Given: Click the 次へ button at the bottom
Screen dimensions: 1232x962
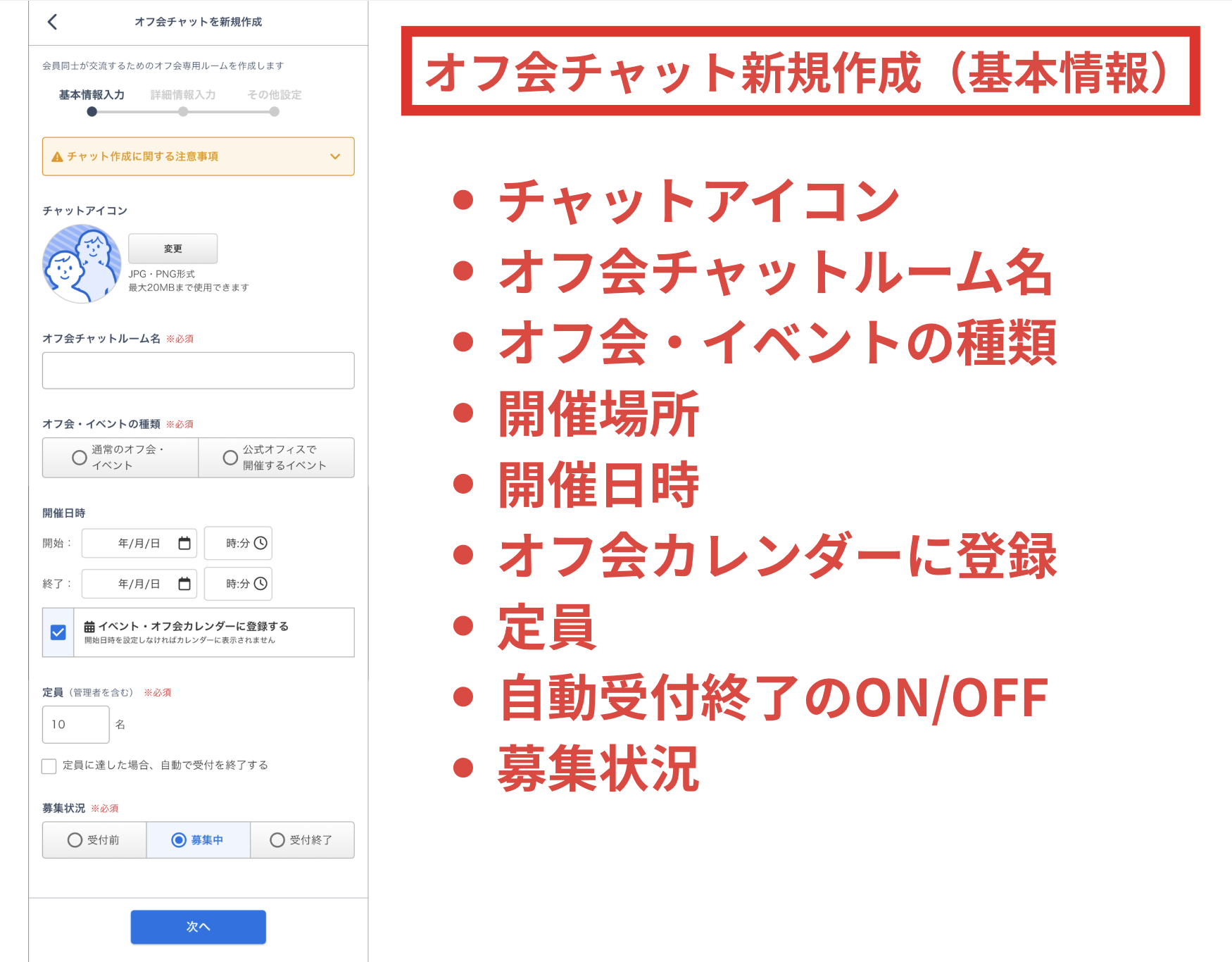Looking at the screenshot, I should (x=198, y=927).
